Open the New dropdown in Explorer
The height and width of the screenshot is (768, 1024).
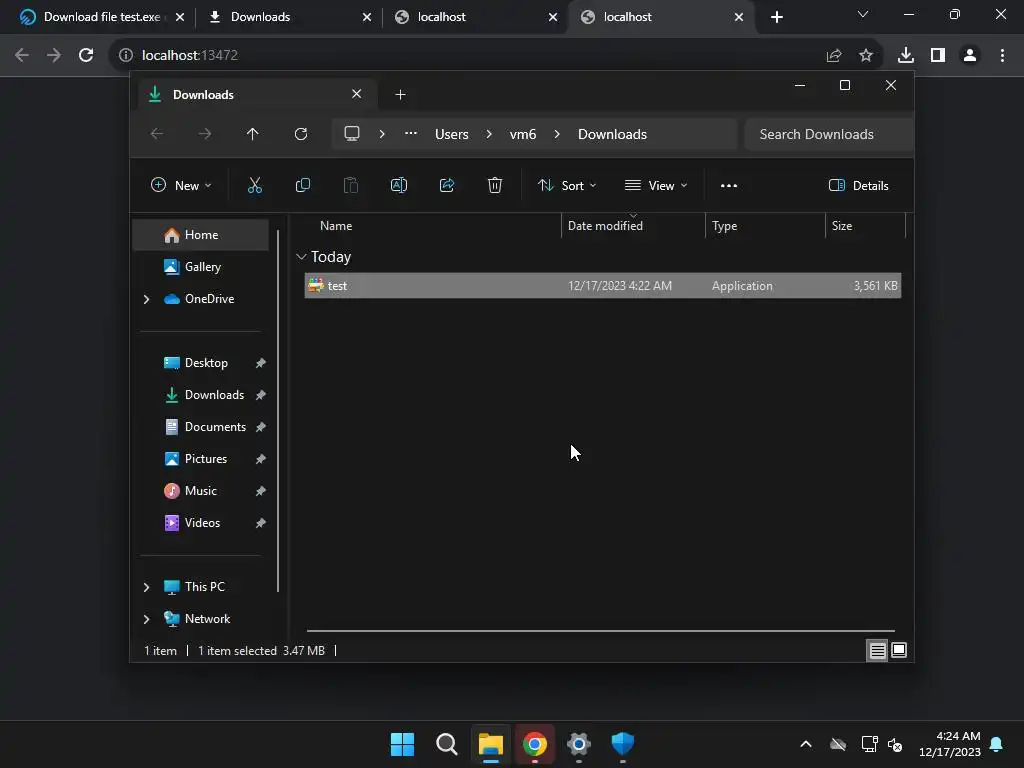click(x=181, y=185)
